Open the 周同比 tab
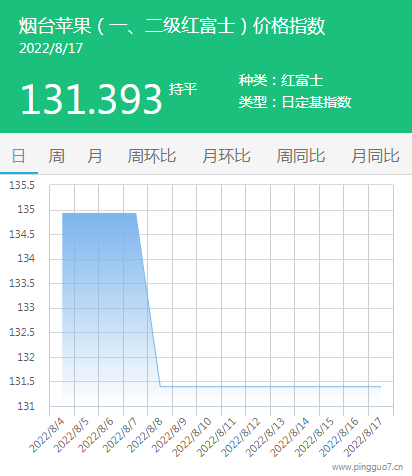The width and height of the screenshot is (412, 476). (x=301, y=156)
